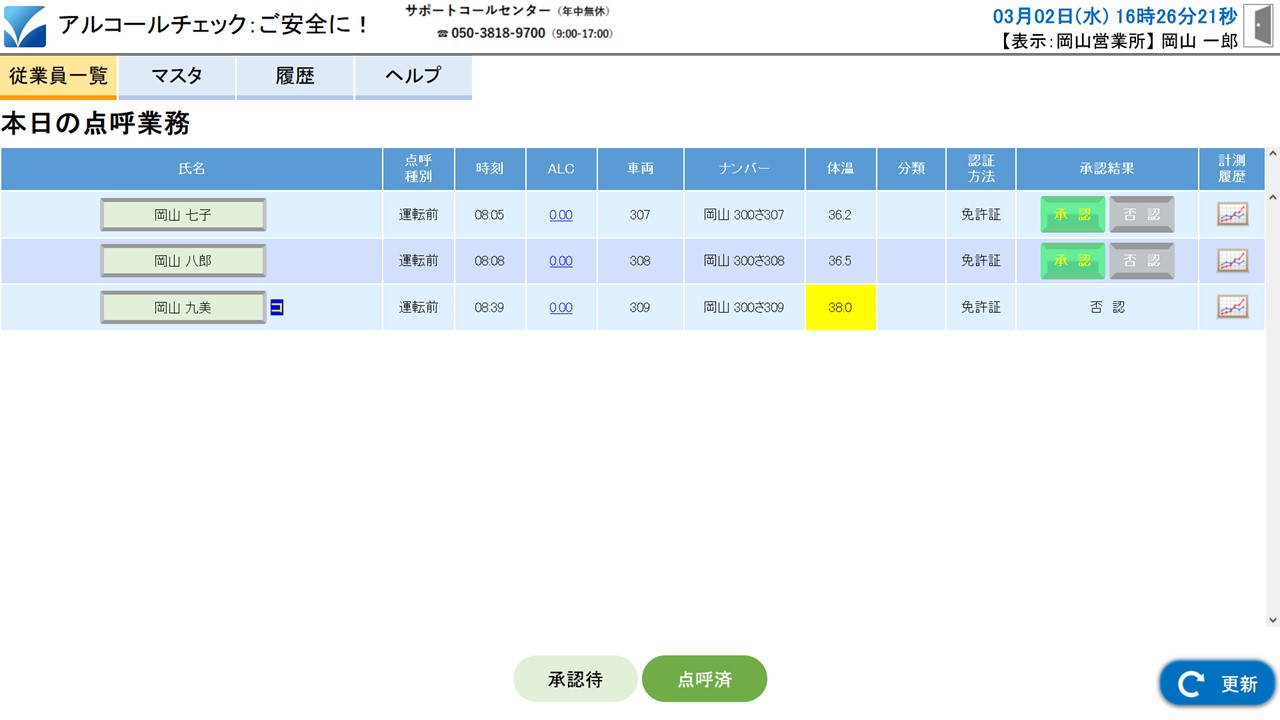This screenshot has height=720, width=1280.
Task: Click the ALC 0.00 link for 岡山 九美
Action: point(561,308)
